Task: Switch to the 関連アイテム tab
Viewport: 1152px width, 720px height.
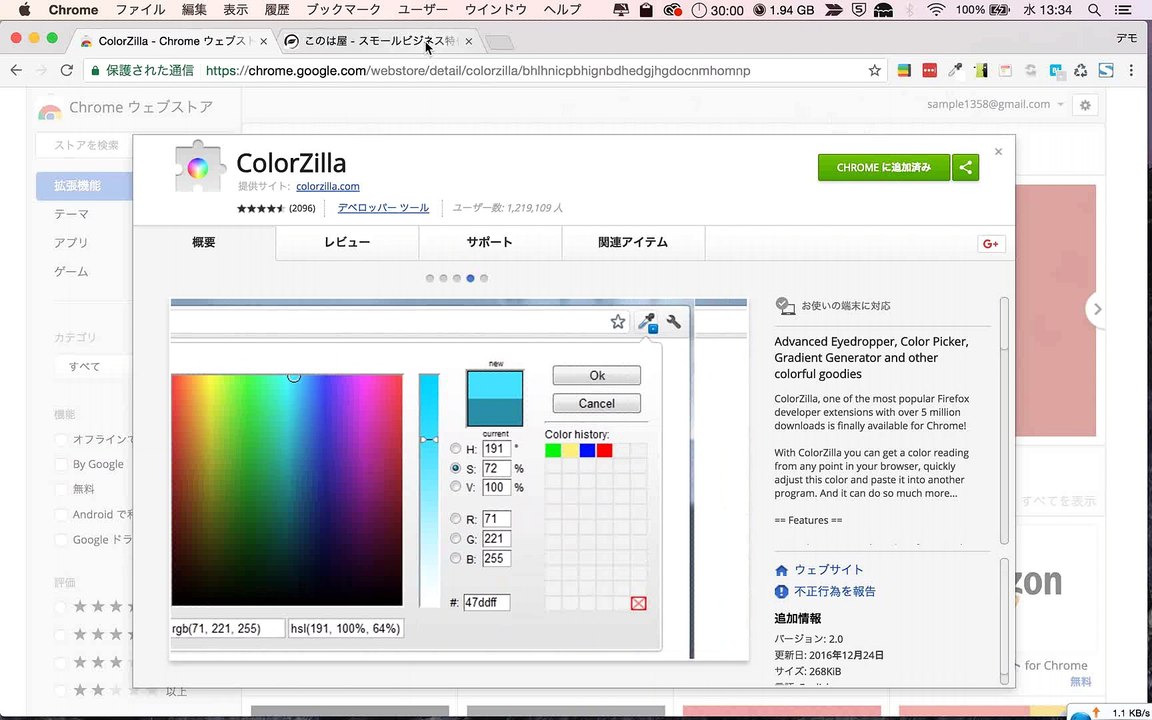Action: (x=633, y=242)
